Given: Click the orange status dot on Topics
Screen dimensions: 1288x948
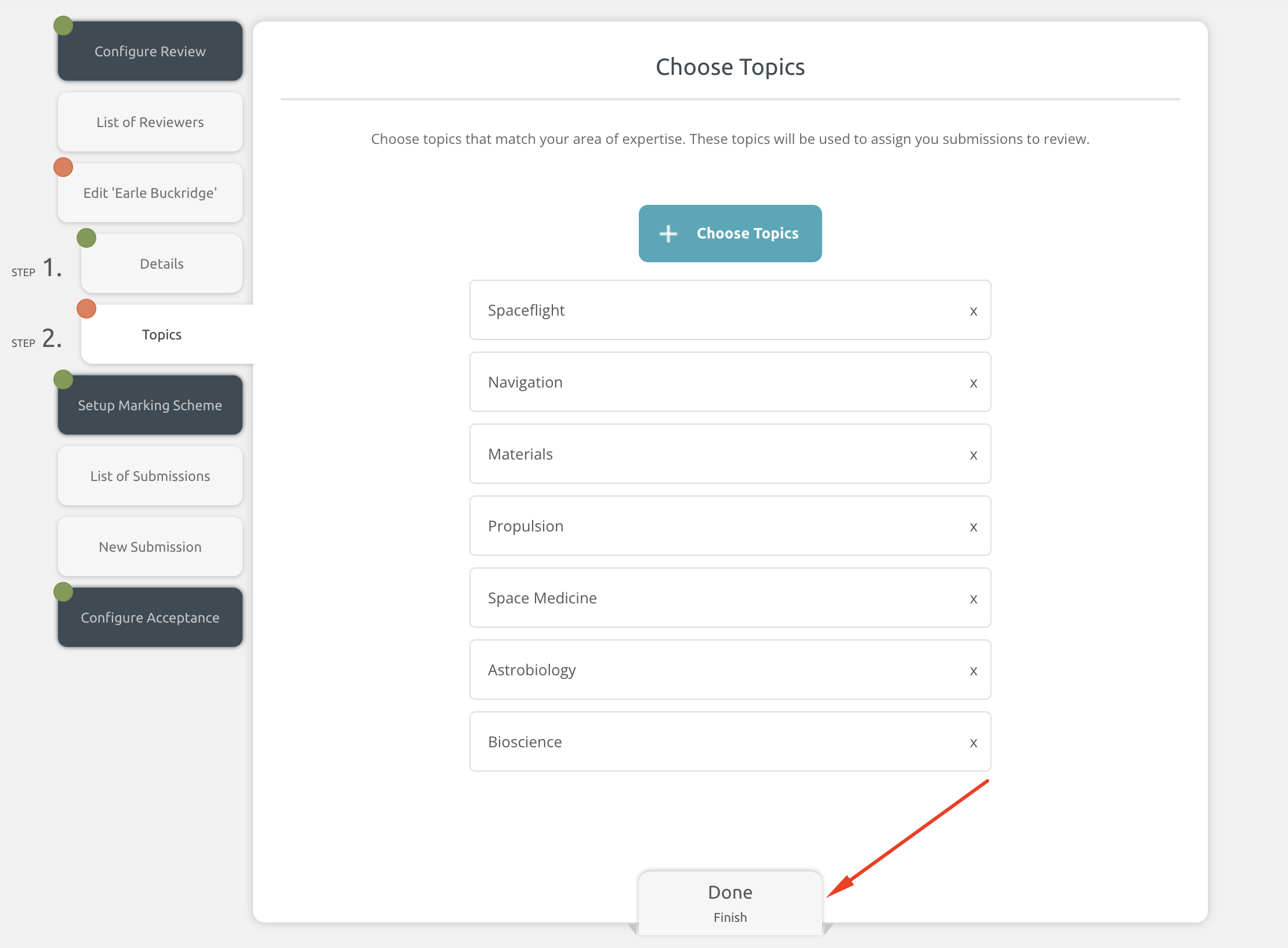Looking at the screenshot, I should tap(86, 309).
